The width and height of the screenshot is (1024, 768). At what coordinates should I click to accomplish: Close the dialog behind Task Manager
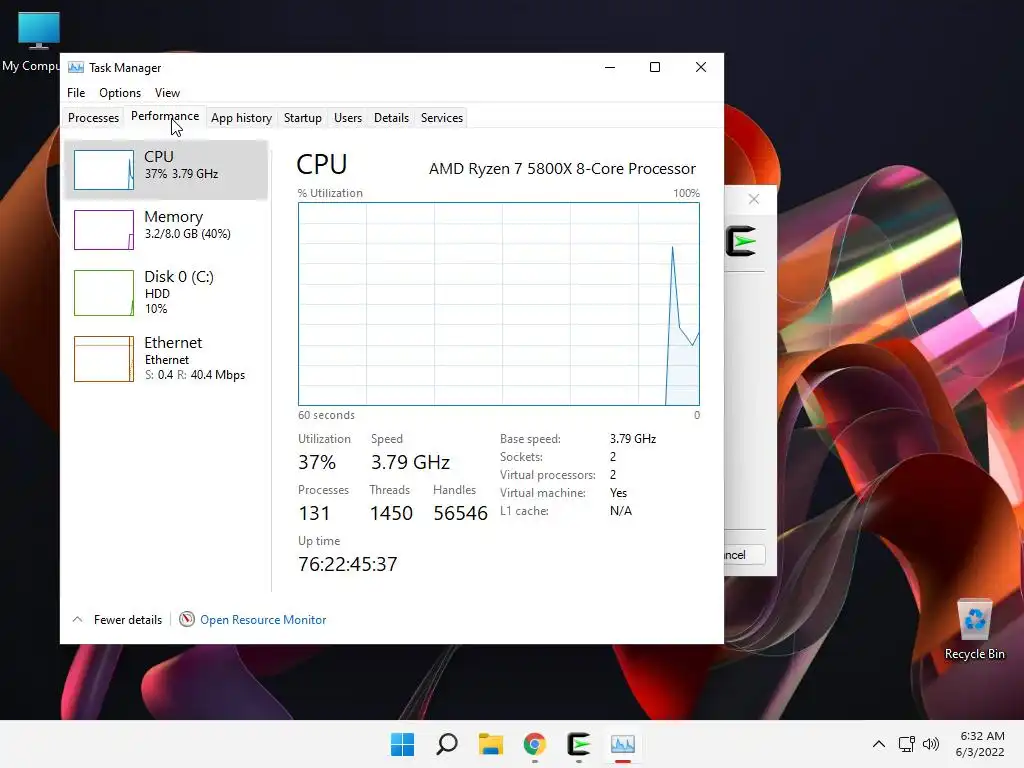[x=754, y=199]
